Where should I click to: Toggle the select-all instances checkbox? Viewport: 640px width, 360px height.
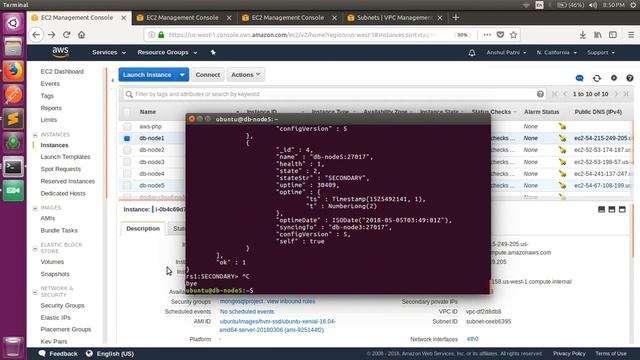click(x=127, y=112)
